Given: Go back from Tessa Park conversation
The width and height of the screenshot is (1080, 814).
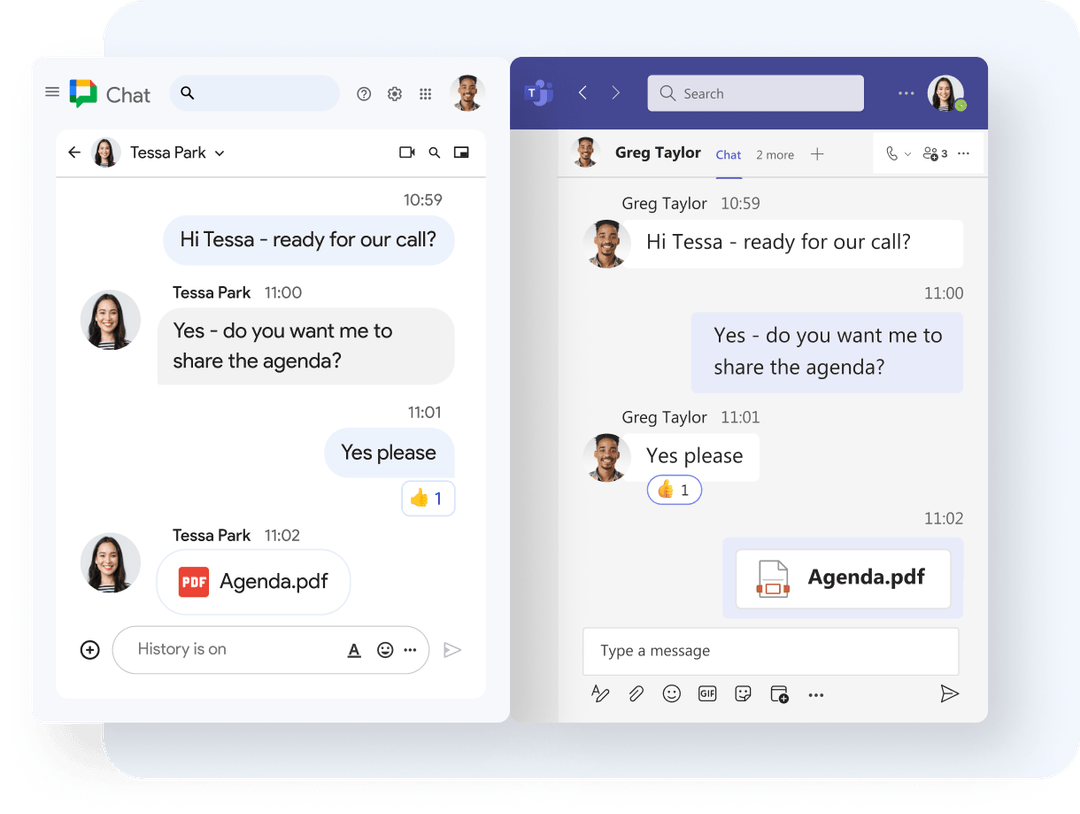Looking at the screenshot, I should click(x=74, y=152).
